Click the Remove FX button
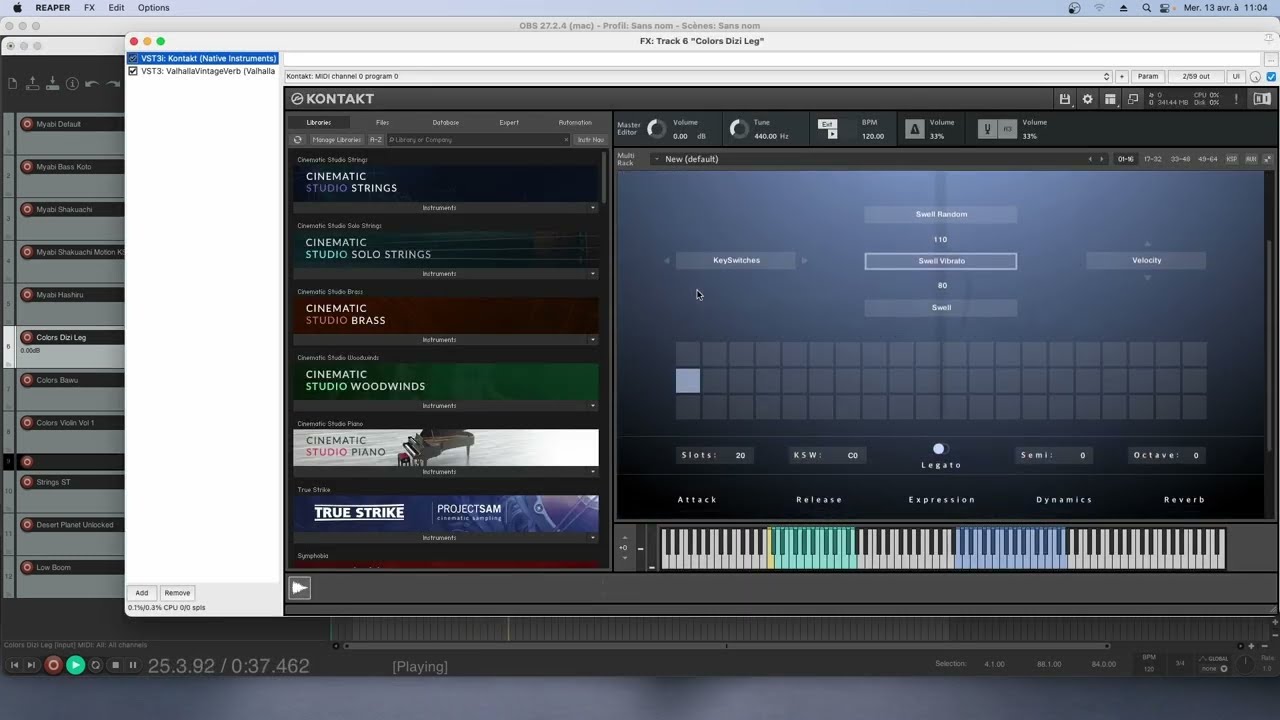This screenshot has width=1280, height=720. click(x=177, y=593)
